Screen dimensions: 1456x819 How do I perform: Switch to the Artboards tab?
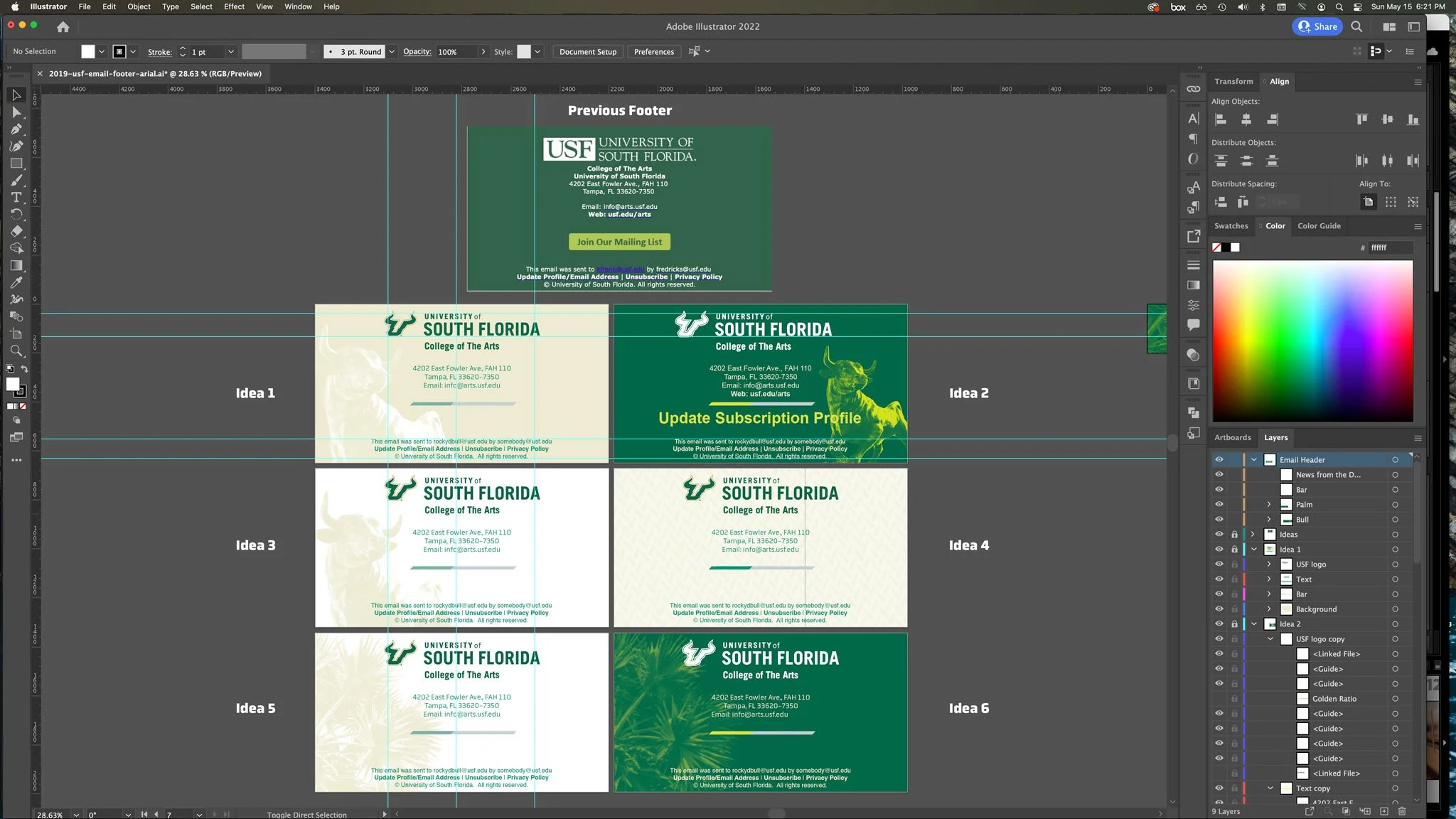(1232, 438)
